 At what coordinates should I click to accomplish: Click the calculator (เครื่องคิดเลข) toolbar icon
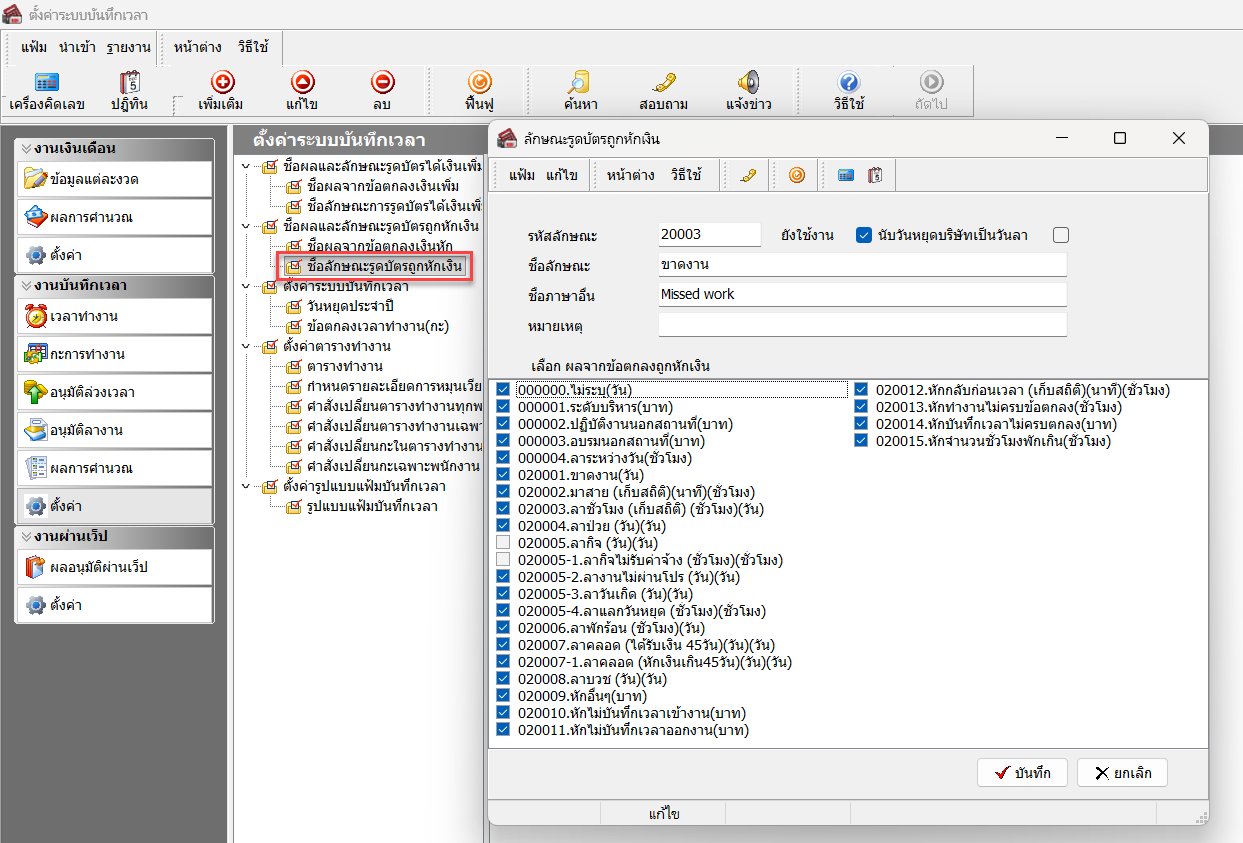tap(46, 84)
